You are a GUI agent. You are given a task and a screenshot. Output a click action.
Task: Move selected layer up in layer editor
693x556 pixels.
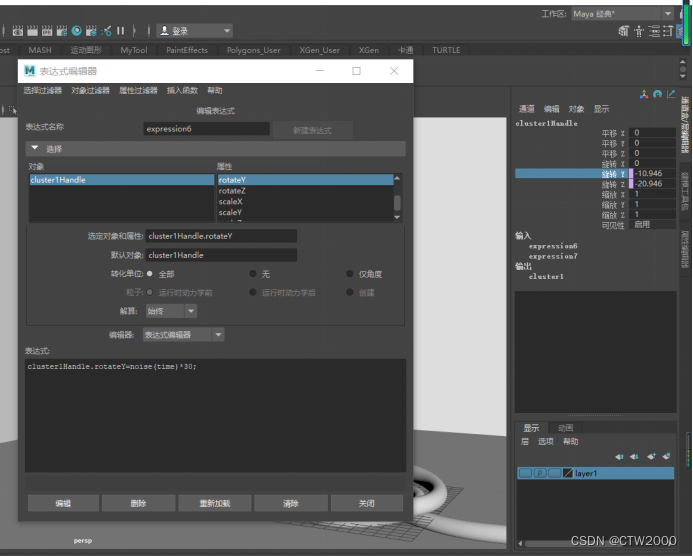[620, 457]
